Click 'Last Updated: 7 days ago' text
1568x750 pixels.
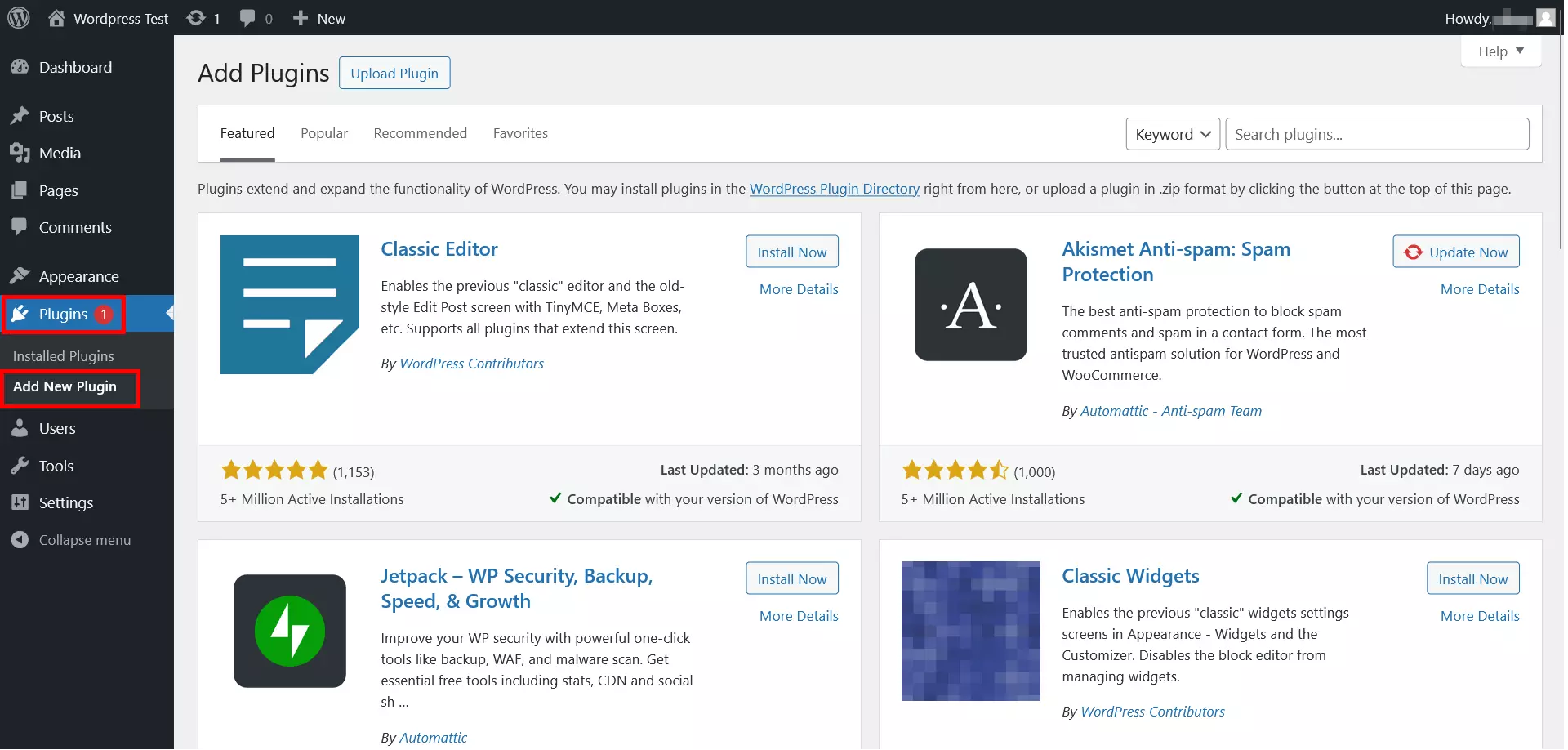(x=1440, y=470)
